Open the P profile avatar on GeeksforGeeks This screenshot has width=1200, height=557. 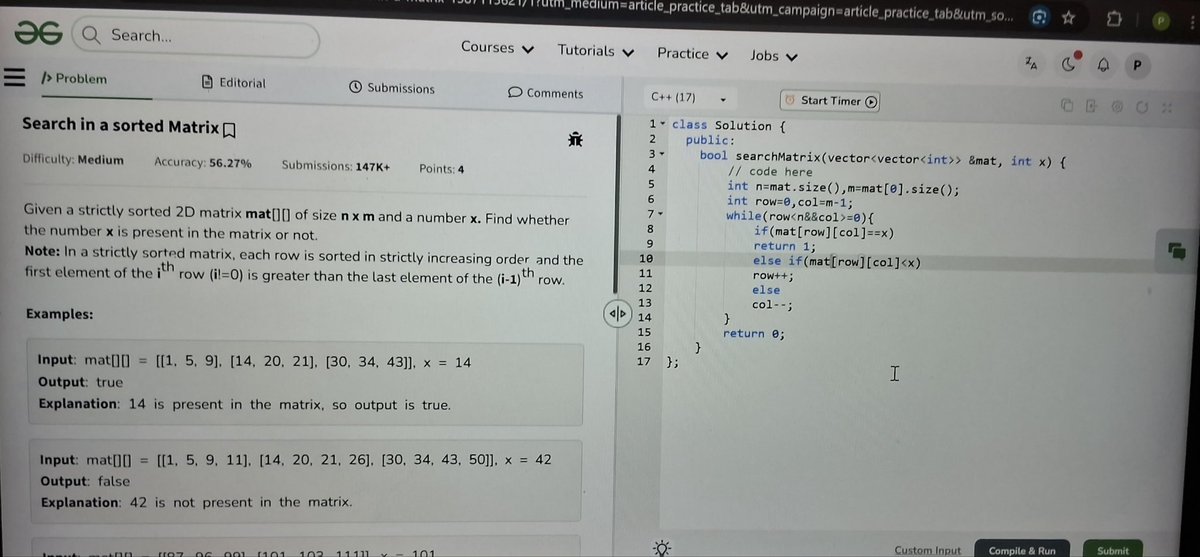coord(1136,66)
